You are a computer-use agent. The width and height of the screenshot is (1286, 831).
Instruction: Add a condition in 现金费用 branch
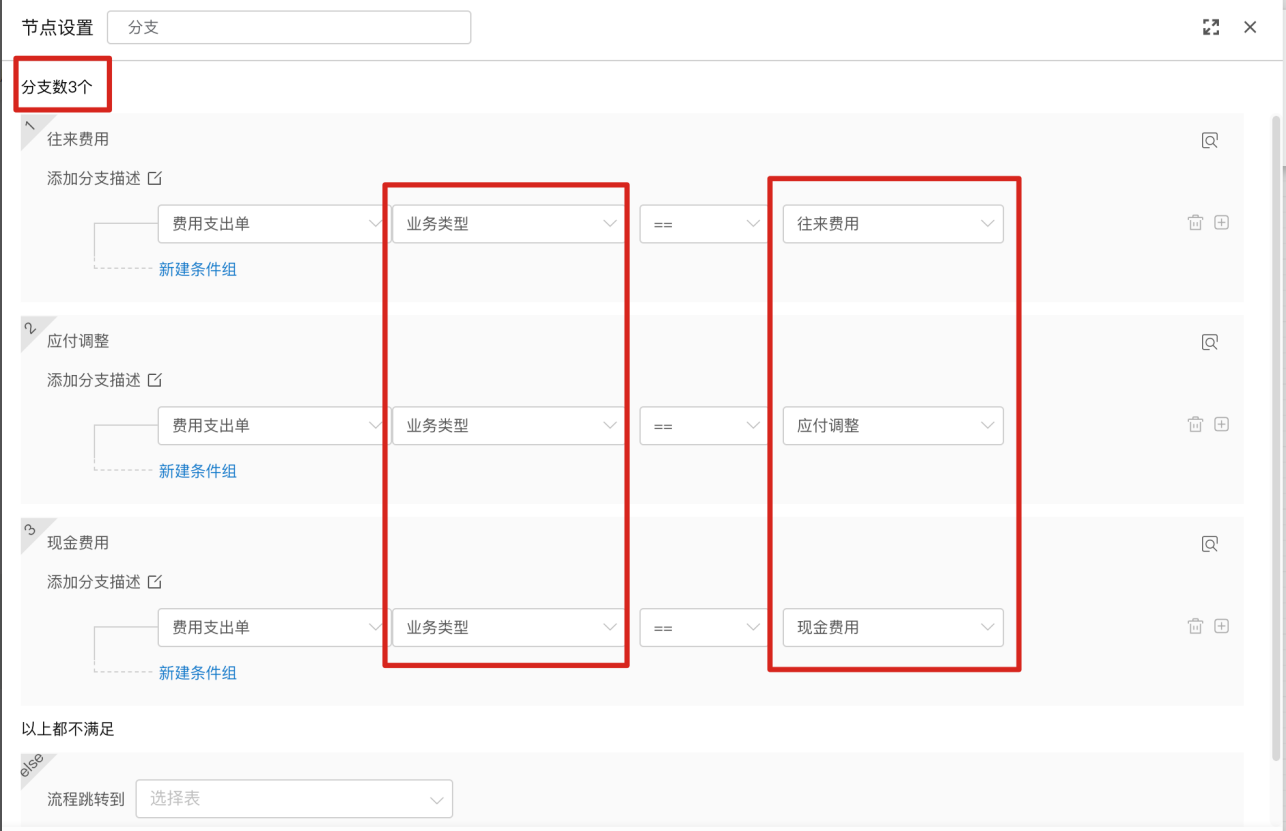[x=1221, y=626]
